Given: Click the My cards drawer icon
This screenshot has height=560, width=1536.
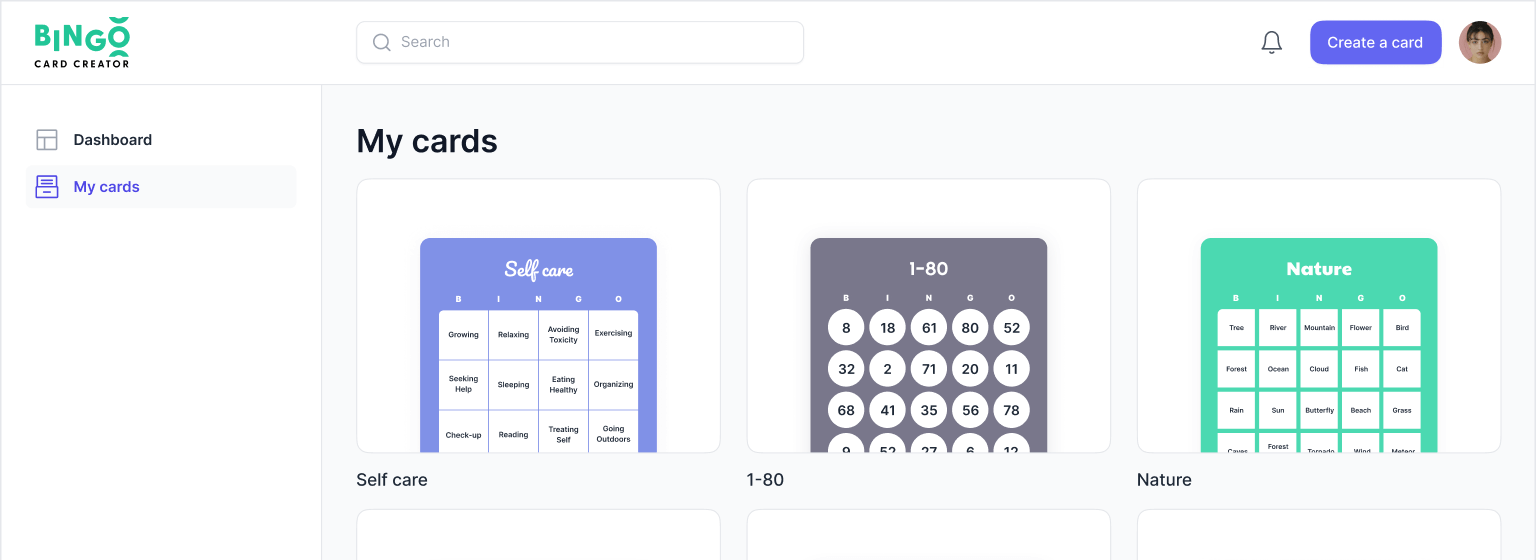Looking at the screenshot, I should click(47, 187).
